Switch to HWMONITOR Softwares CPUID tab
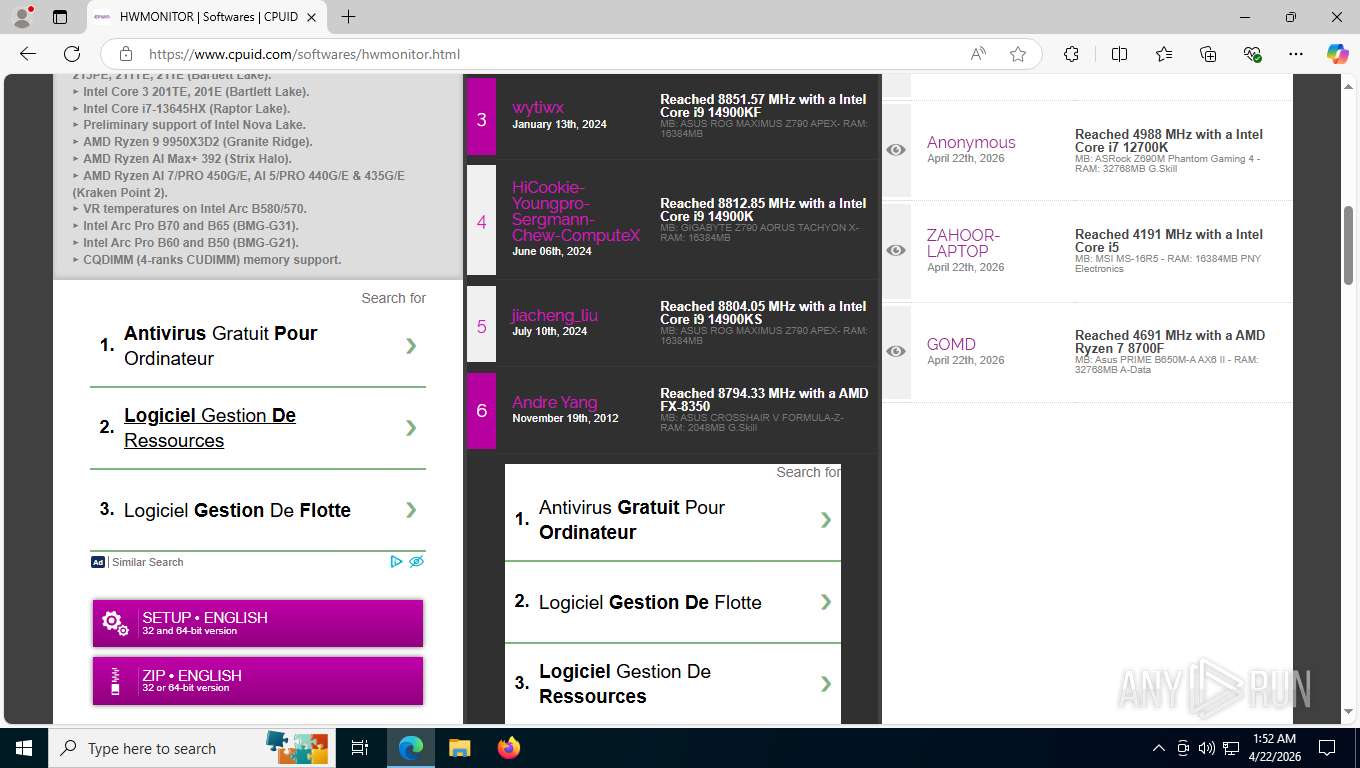Viewport: 1360px width, 768px height. (207, 17)
